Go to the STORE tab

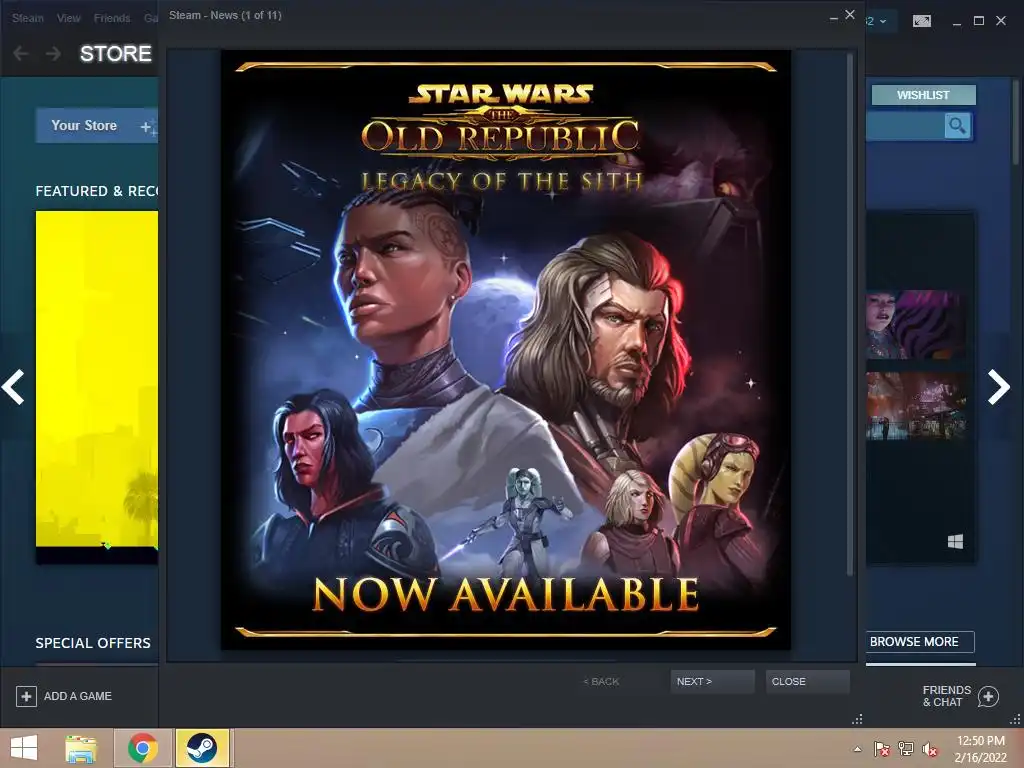[x=116, y=54]
